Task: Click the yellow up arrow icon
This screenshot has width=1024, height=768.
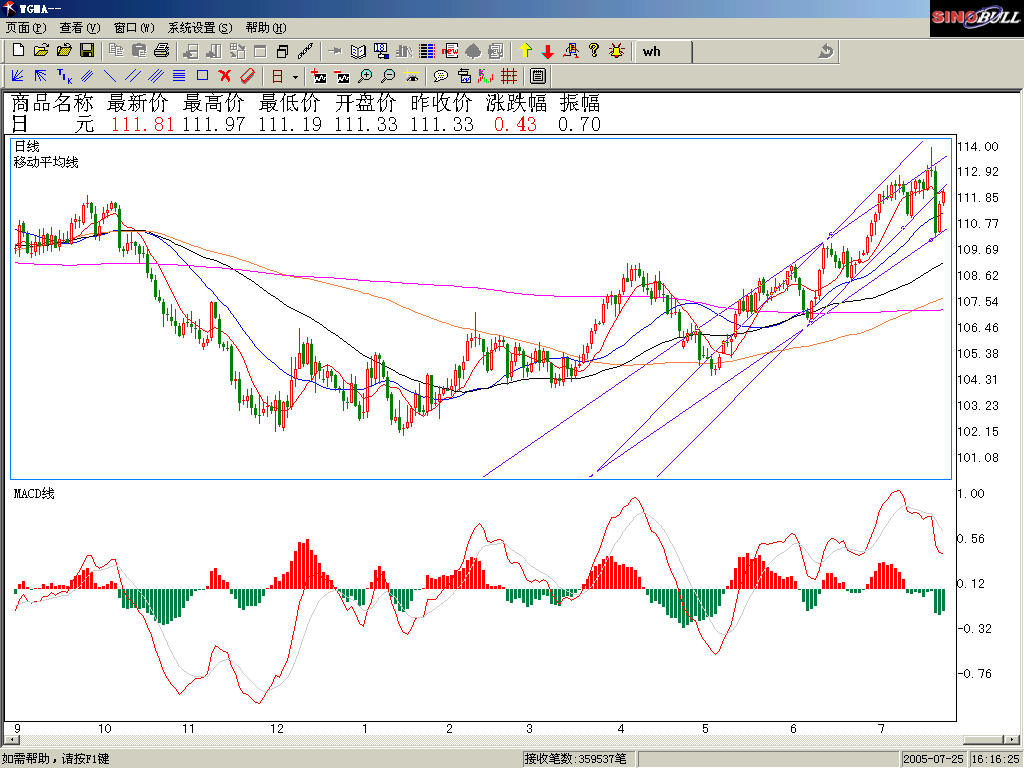Action: 526,51
